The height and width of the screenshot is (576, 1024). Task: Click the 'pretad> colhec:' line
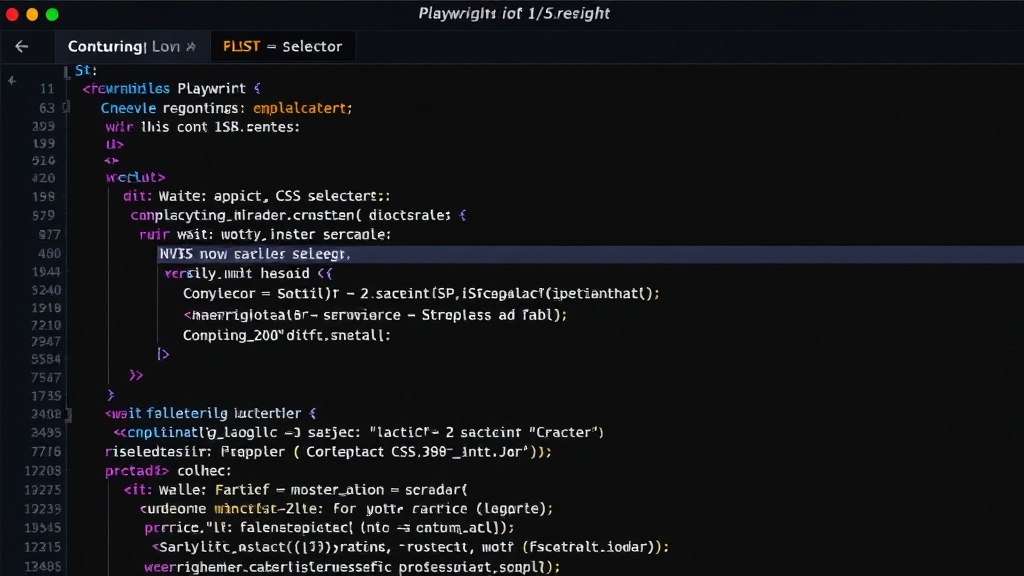(168, 470)
